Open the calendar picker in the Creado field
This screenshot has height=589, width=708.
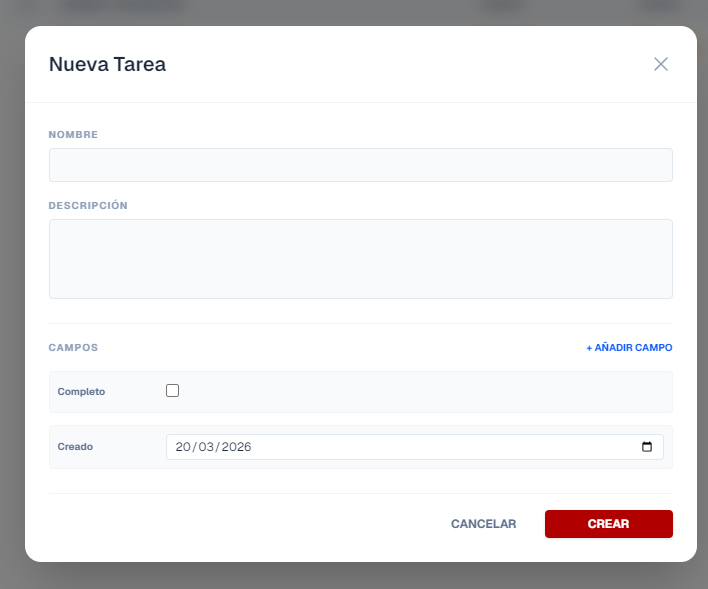point(647,447)
